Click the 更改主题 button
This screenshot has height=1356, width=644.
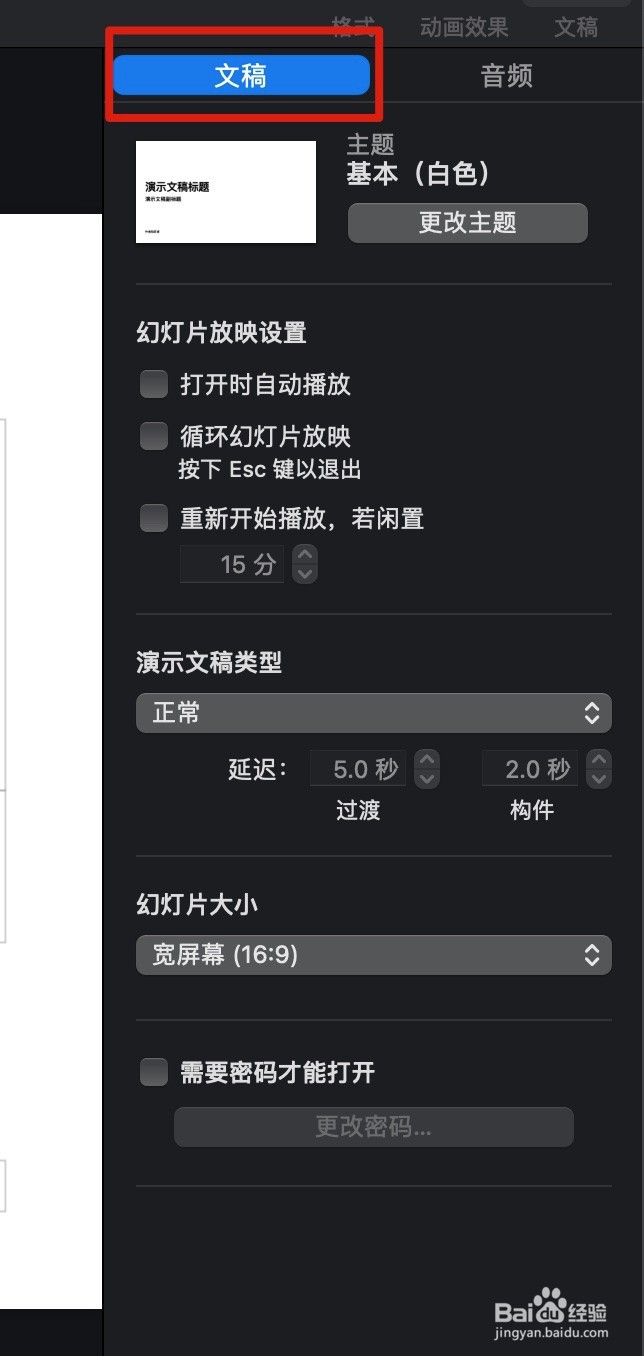tap(467, 223)
